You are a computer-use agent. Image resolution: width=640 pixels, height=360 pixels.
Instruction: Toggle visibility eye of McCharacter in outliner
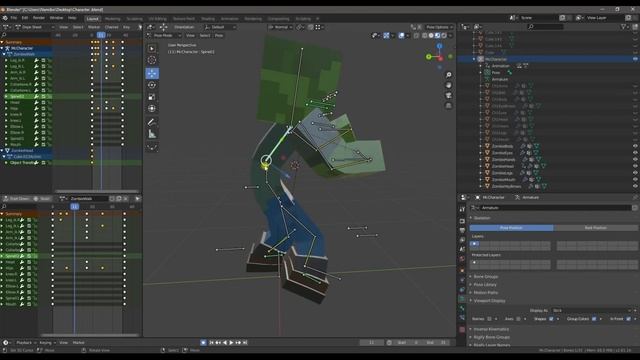pyautogui.click(x=635, y=59)
